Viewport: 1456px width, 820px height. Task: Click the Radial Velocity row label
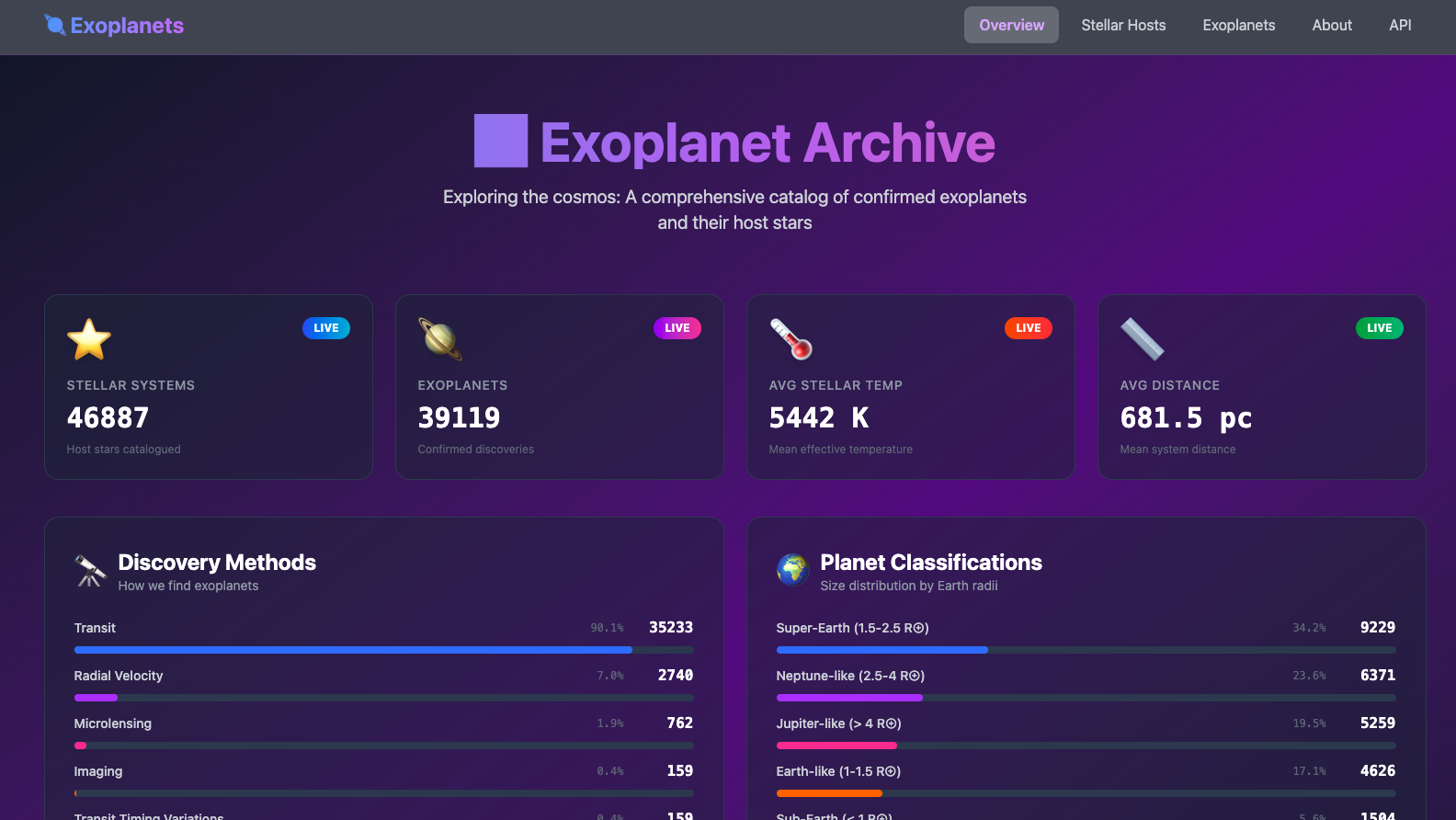(x=119, y=676)
